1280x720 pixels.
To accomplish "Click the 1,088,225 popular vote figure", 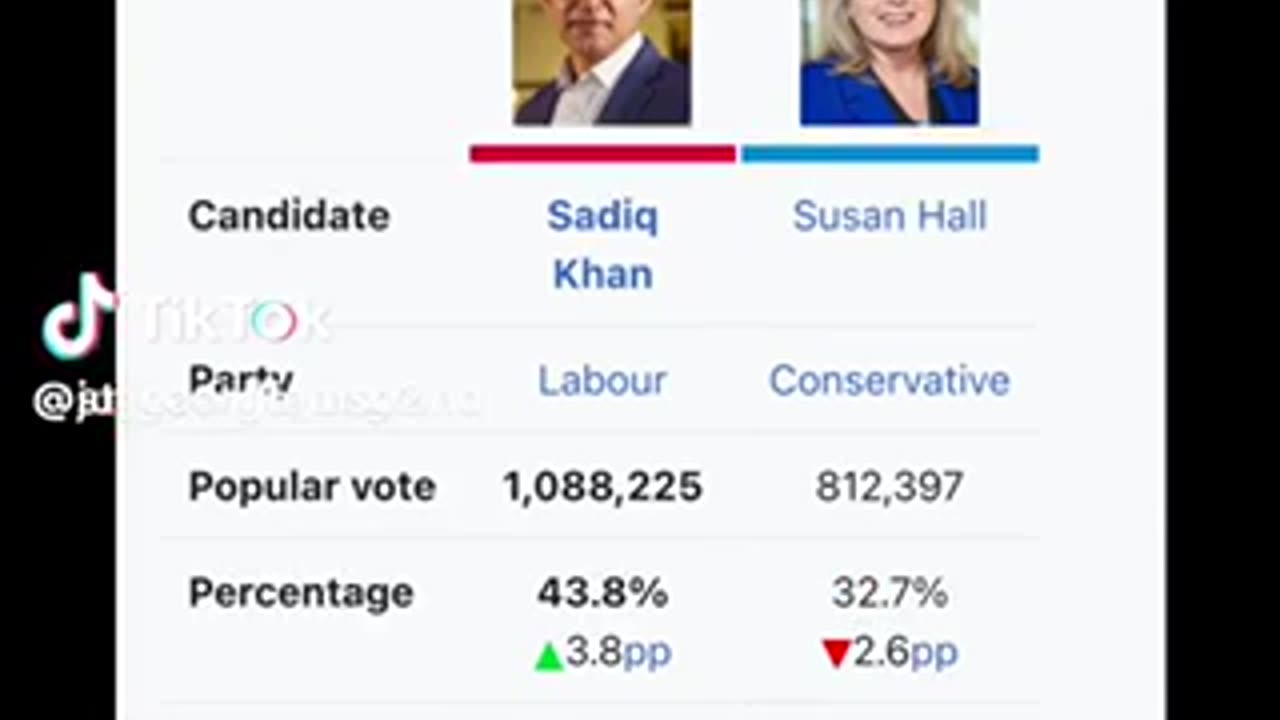I will click(x=602, y=487).
